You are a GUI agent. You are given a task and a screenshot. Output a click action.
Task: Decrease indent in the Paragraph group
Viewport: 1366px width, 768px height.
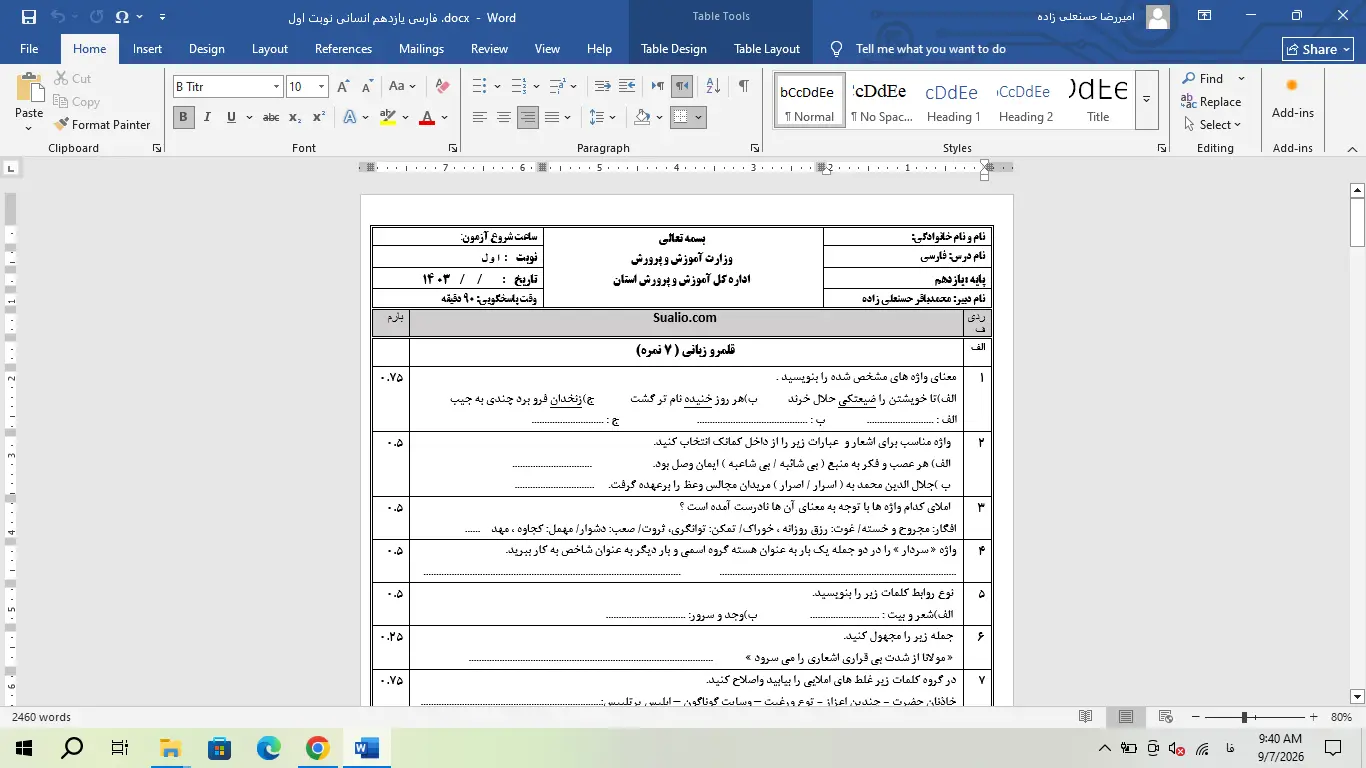(x=602, y=87)
